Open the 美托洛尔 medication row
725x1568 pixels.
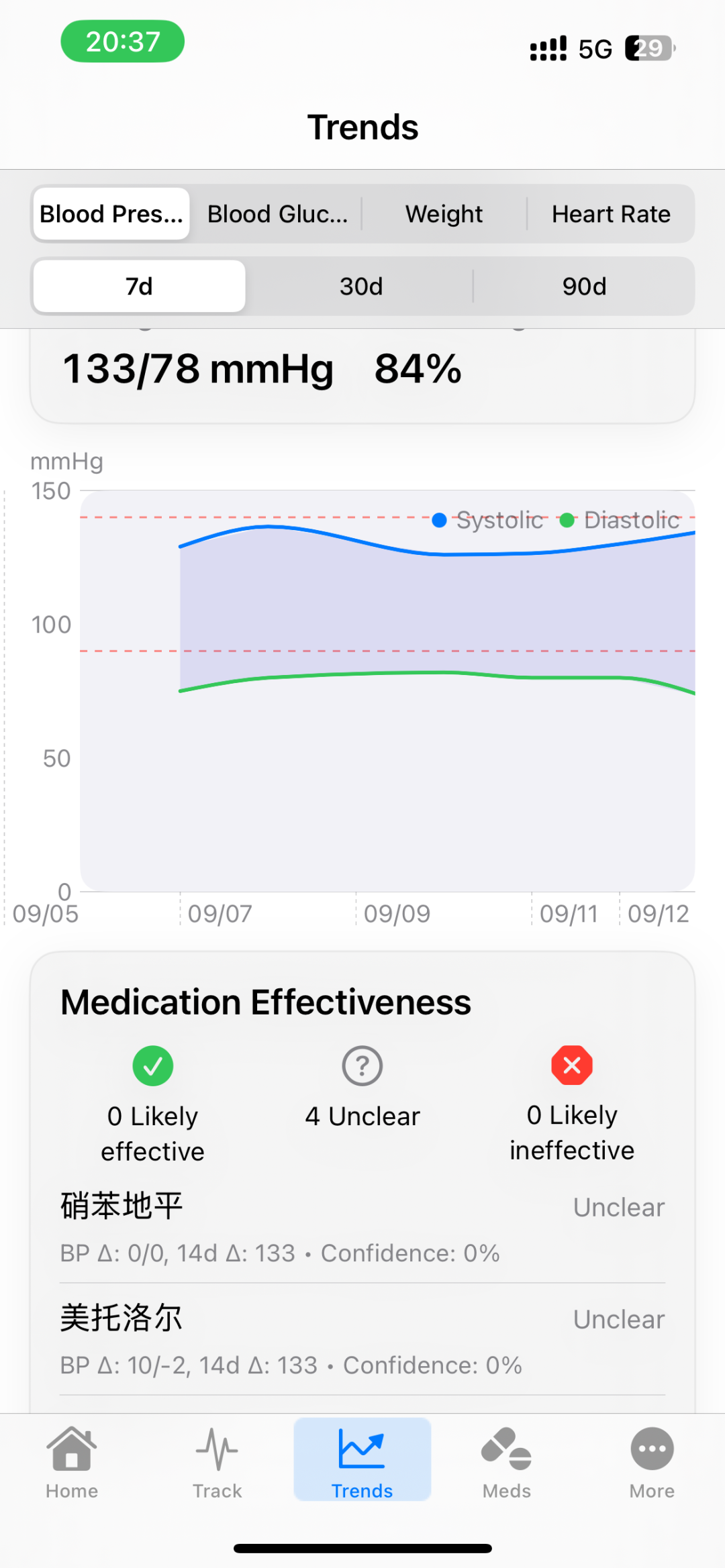[x=362, y=1340]
